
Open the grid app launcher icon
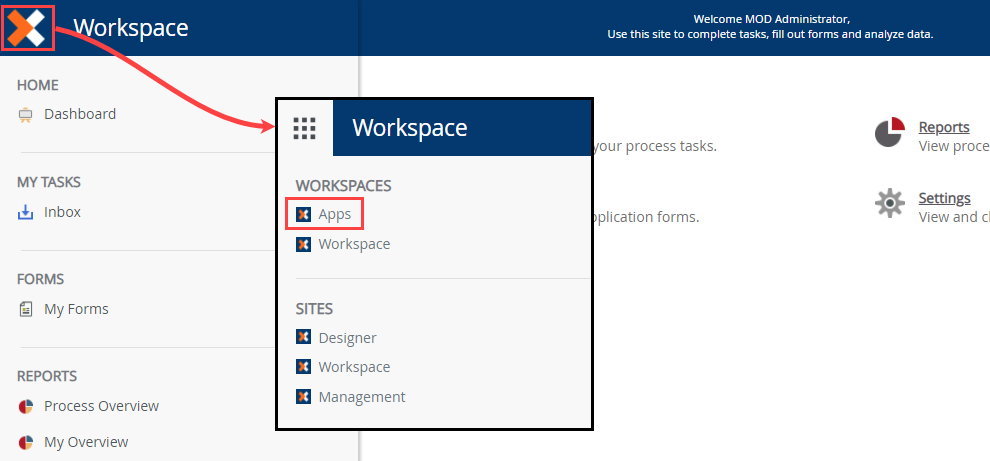coord(304,128)
